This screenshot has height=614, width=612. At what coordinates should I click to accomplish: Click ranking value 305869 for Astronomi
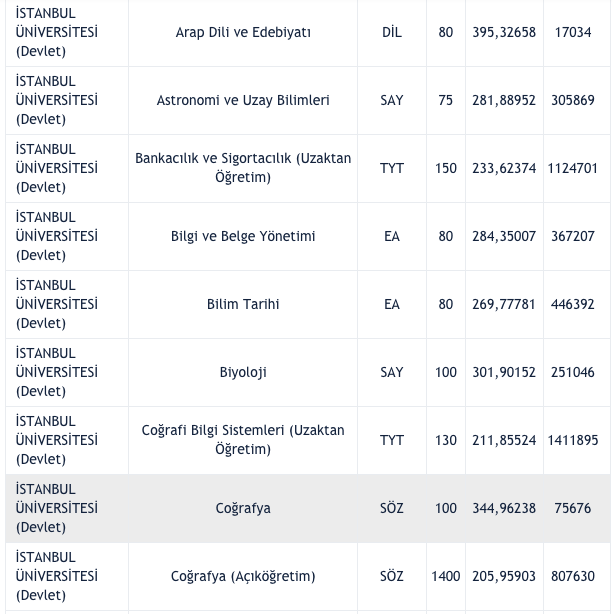coord(573,100)
